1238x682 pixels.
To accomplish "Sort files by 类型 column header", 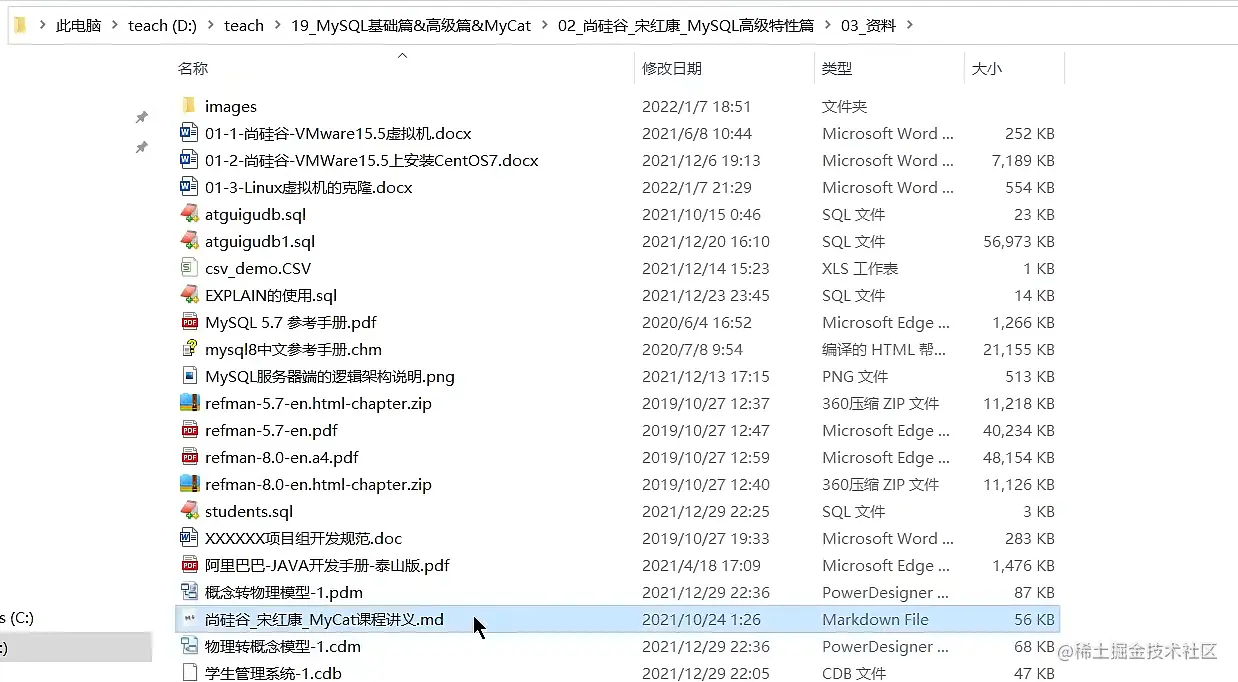I will [x=837, y=69].
